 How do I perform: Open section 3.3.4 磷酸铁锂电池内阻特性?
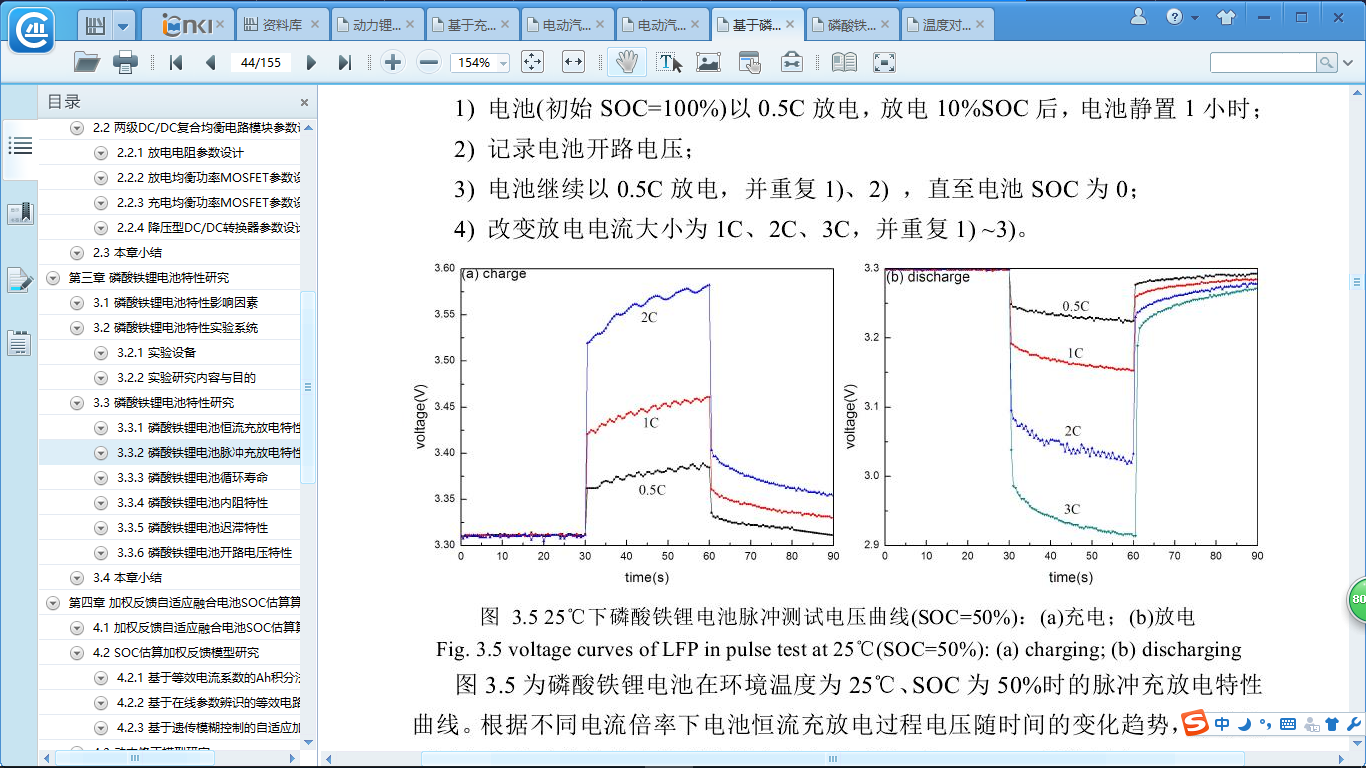(207, 503)
